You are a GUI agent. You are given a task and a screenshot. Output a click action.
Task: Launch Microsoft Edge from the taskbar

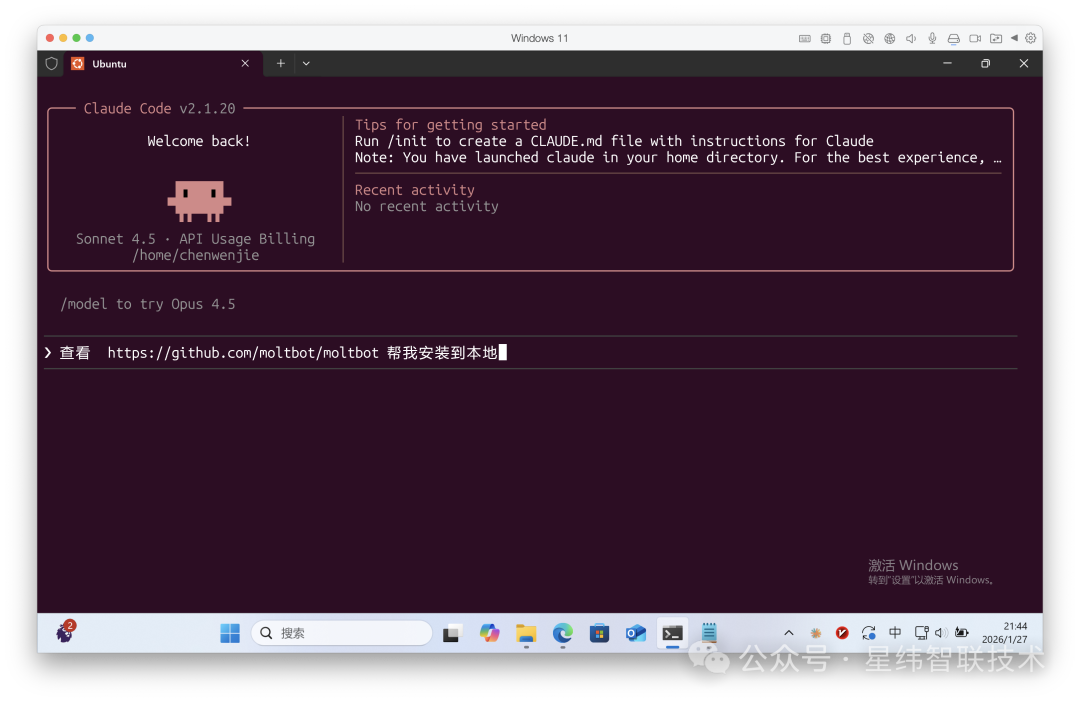(x=563, y=633)
